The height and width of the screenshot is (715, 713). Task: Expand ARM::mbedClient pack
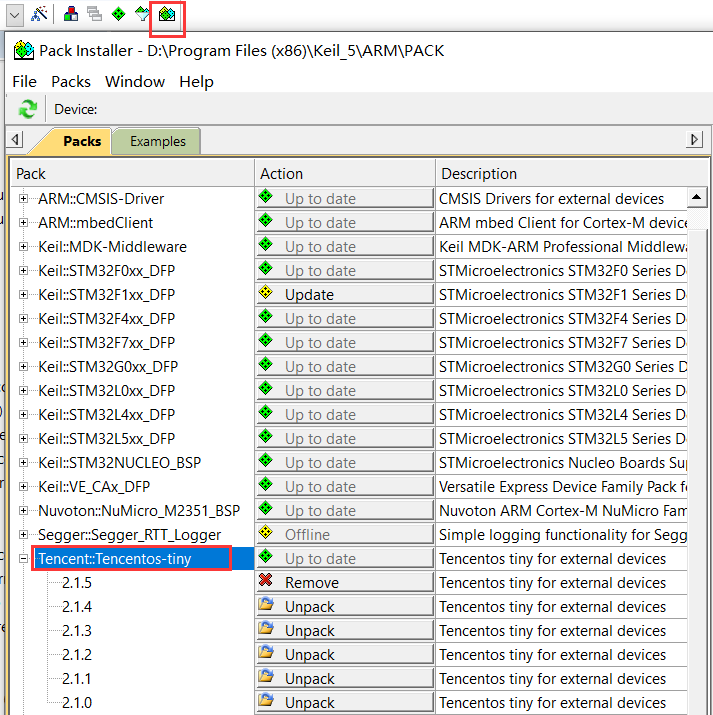coord(23,223)
